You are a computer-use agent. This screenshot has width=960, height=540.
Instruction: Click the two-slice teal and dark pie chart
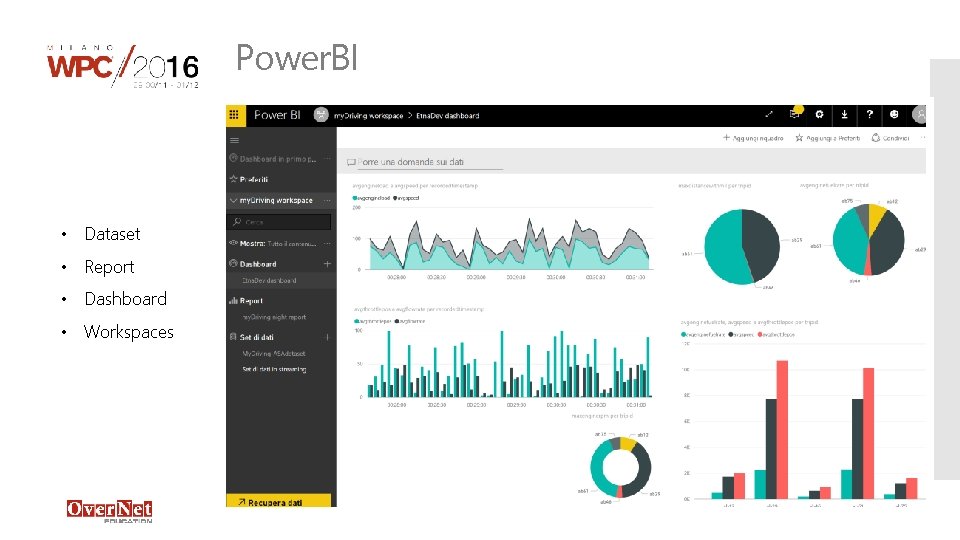click(x=742, y=246)
